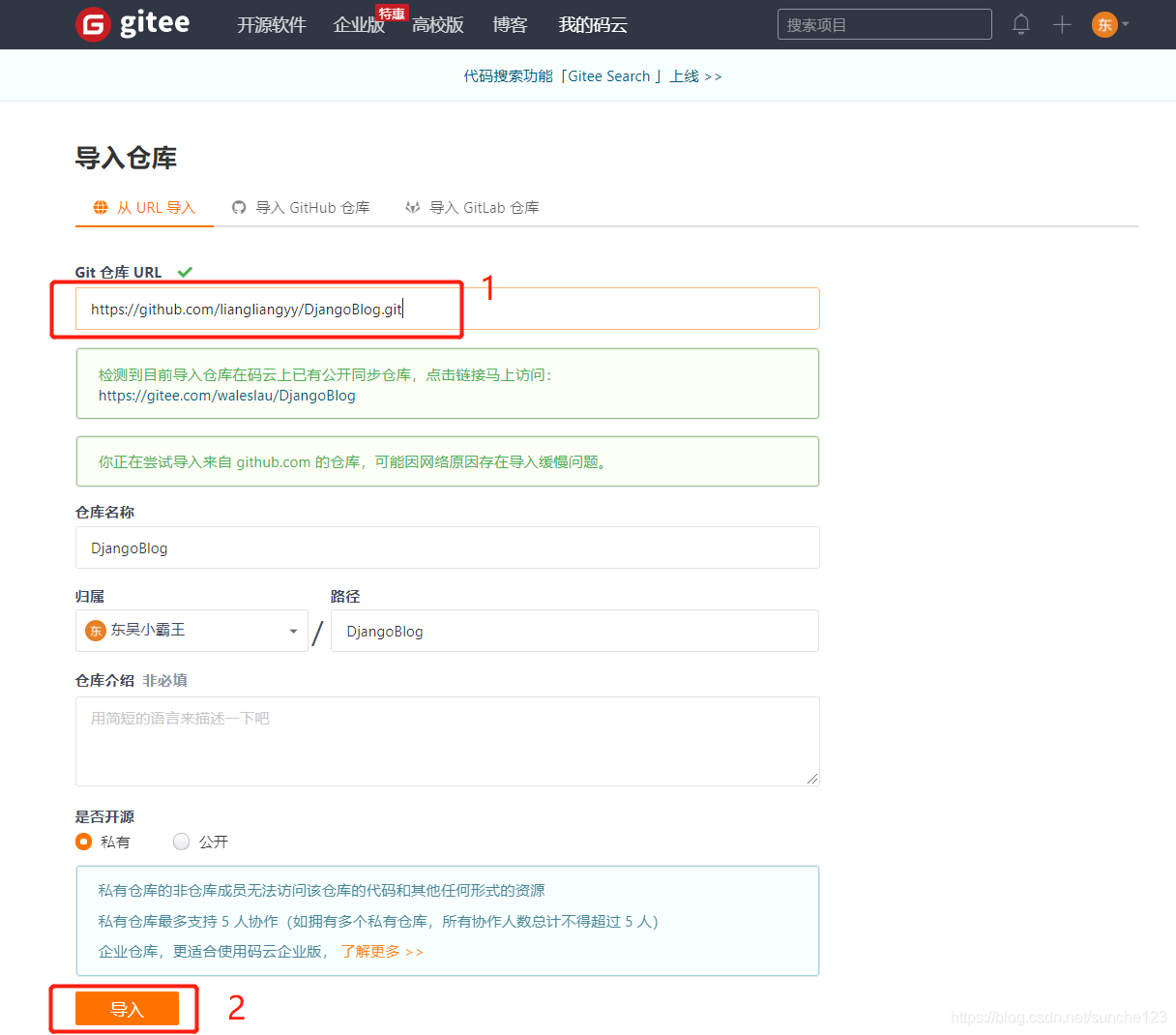The width and height of the screenshot is (1176, 1035).
Task: Click the 仓库介绍 label
Action: [104, 681]
